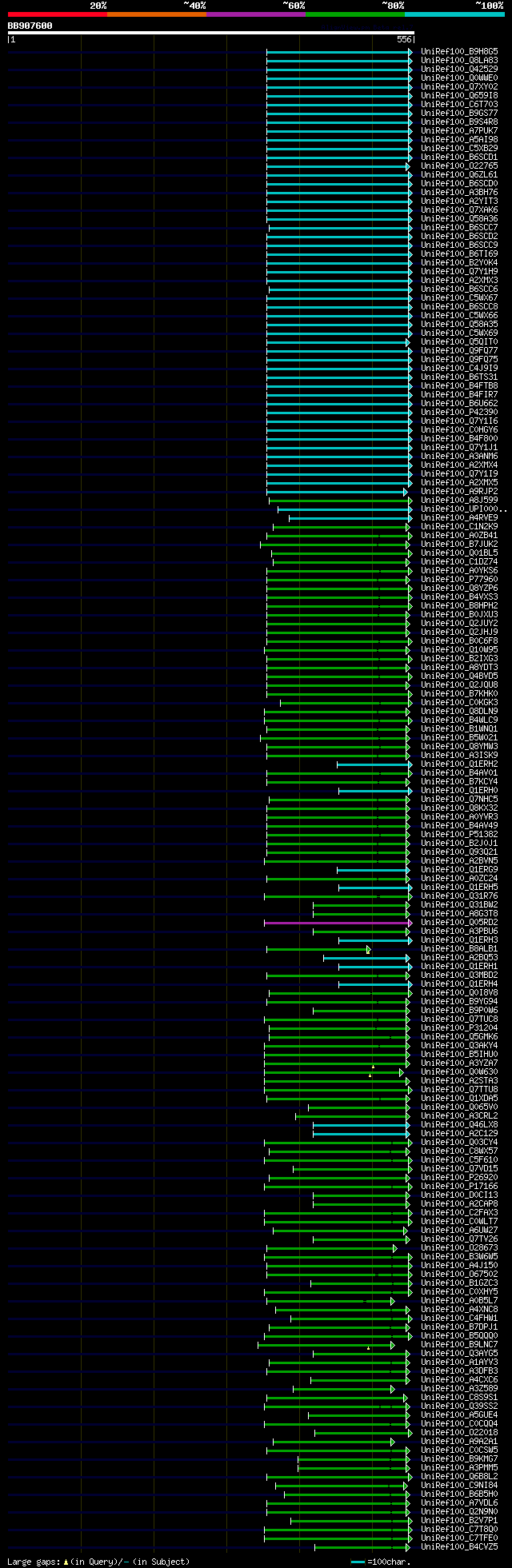Image resolution: width=512 pixels, height=1568 pixels.
Task: Open hit UniRef100_A7PUK7
Action: click(459, 130)
